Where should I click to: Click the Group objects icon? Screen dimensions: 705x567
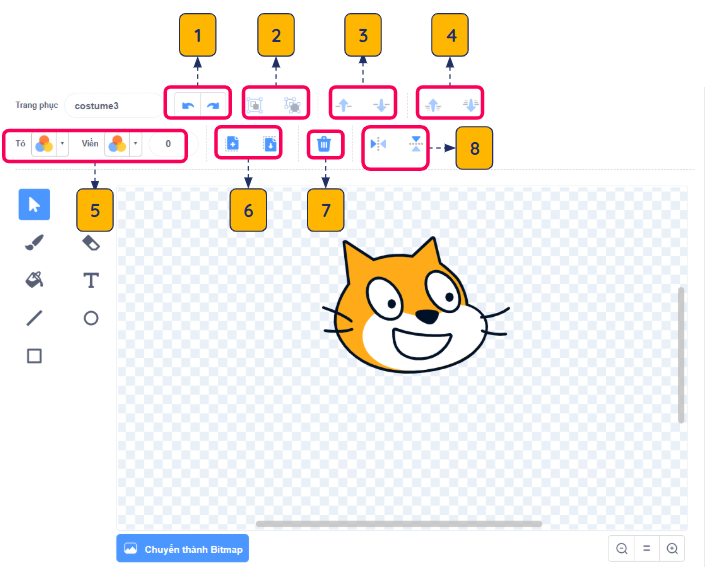coord(255,105)
